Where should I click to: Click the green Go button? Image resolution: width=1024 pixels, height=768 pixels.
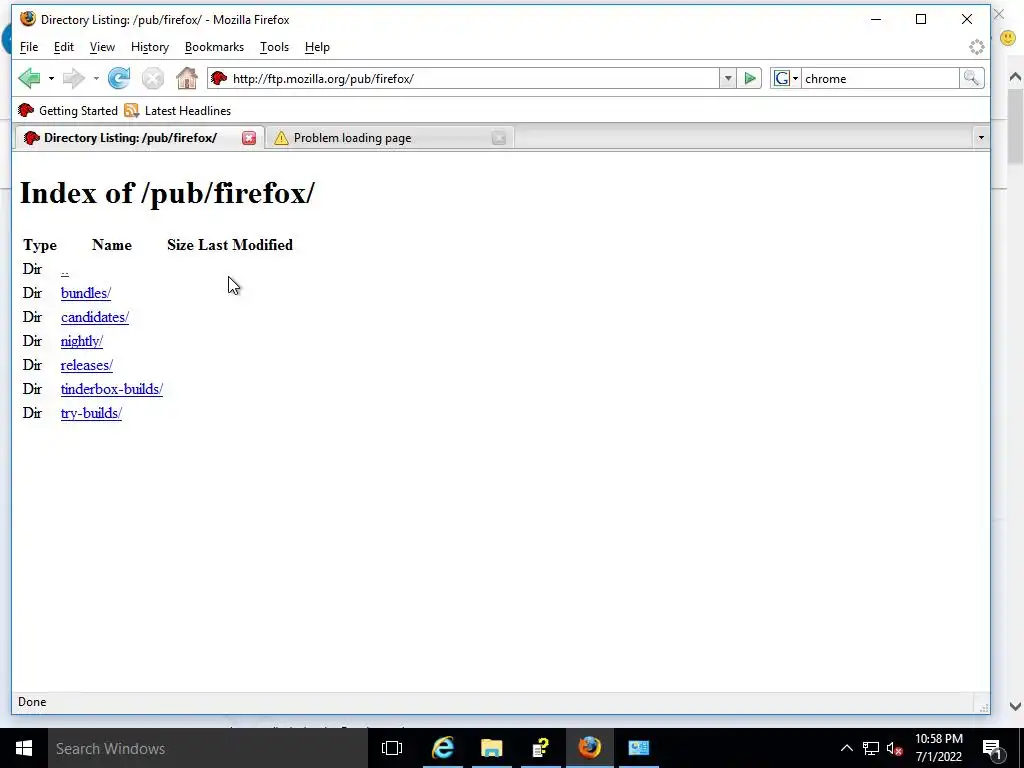point(750,78)
